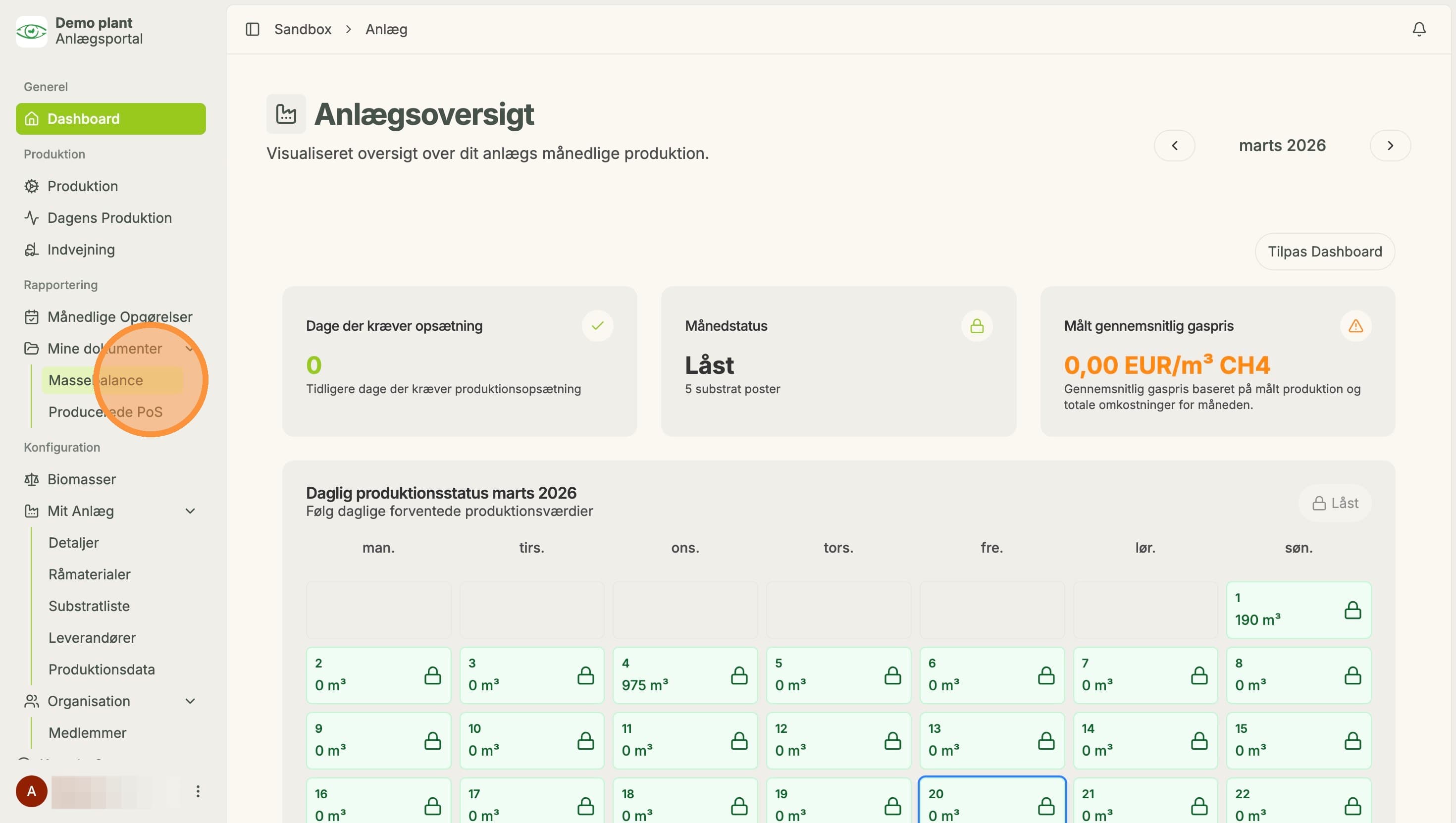Click the Månedlige Opgørelser calendar icon
The height and width of the screenshot is (823, 1456).
point(32,316)
